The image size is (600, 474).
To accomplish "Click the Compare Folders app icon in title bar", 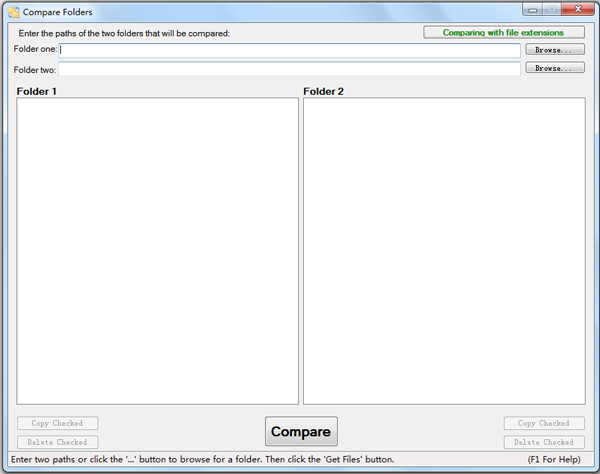I will pyautogui.click(x=14, y=12).
